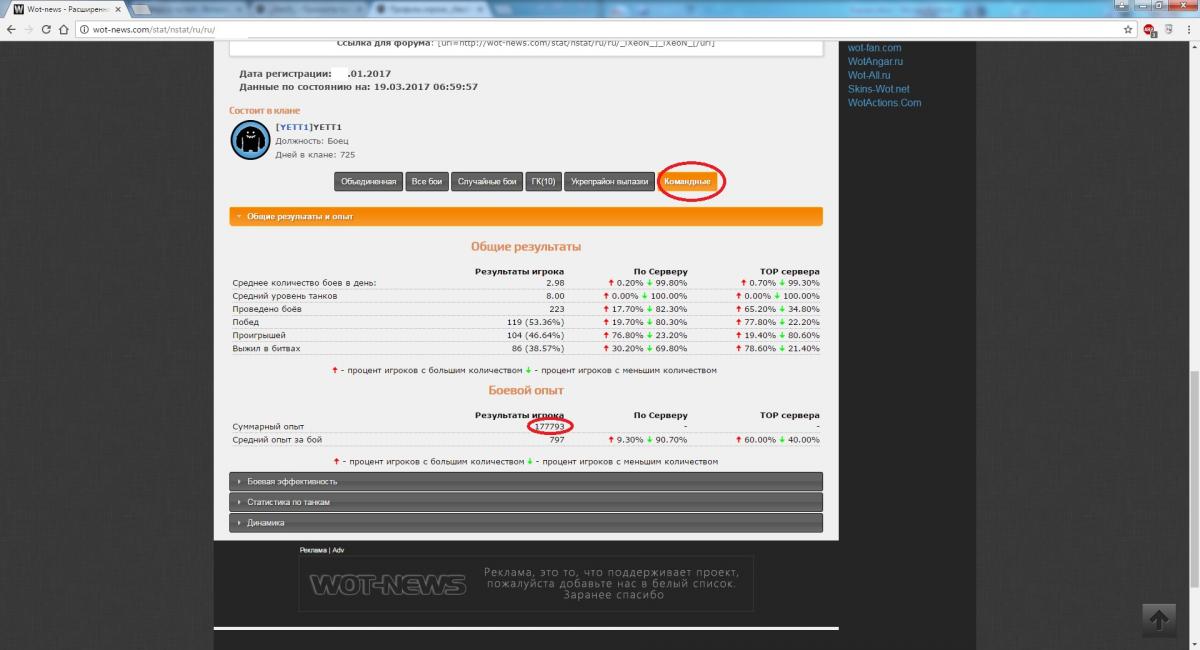The height and width of the screenshot is (650, 1200).
Task: Open the Chrome three-dot menu
Action: tap(1188, 30)
